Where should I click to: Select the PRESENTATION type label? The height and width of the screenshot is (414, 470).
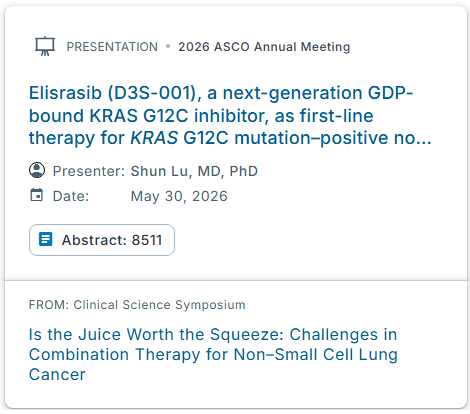[112, 47]
